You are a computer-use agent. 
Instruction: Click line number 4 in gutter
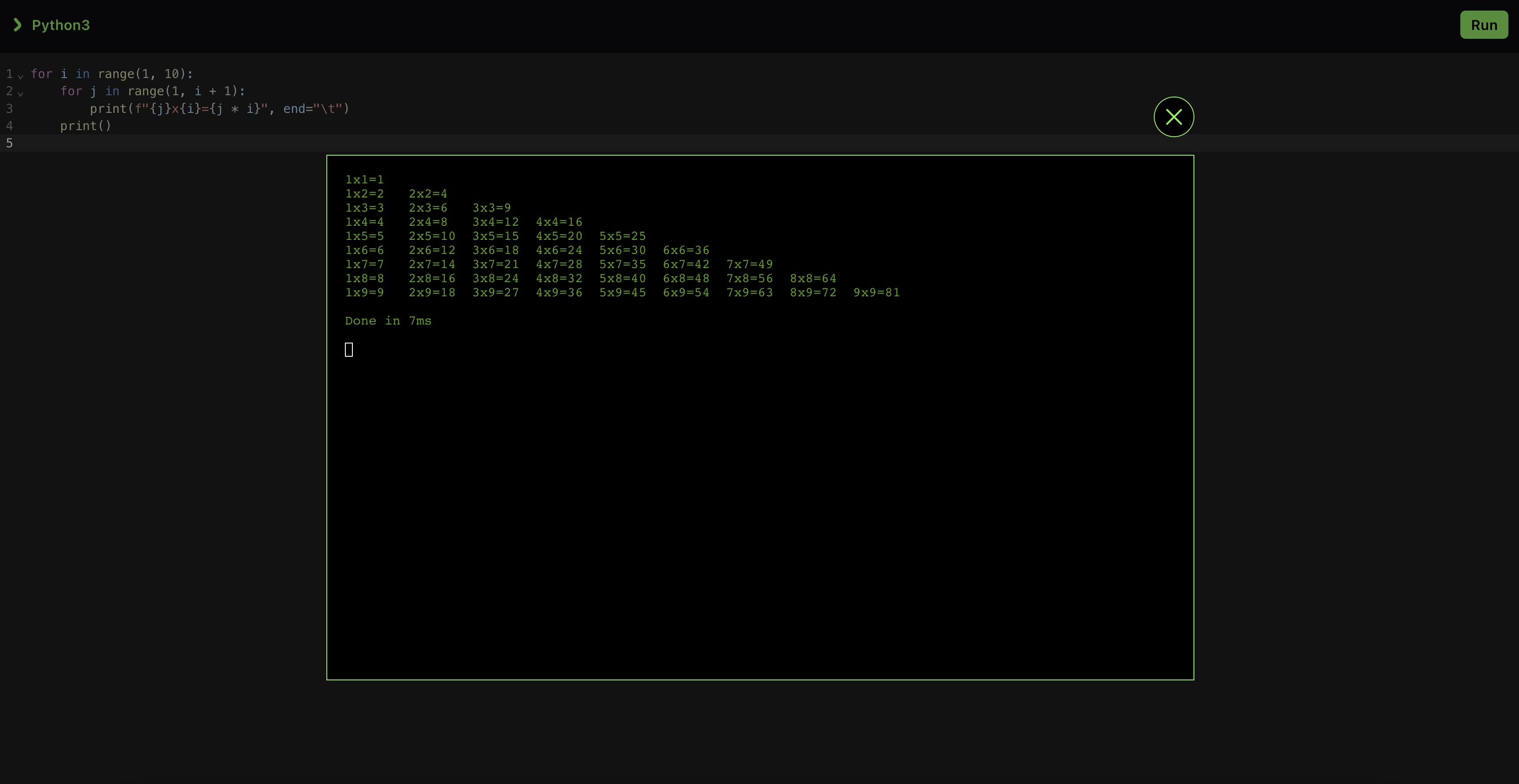pyautogui.click(x=9, y=126)
